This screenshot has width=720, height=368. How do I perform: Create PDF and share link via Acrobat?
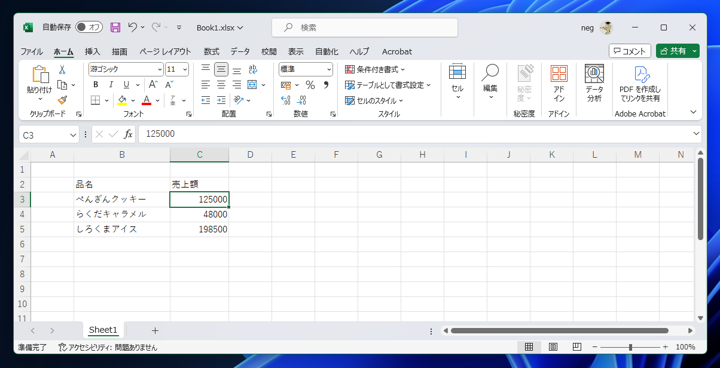click(x=640, y=84)
